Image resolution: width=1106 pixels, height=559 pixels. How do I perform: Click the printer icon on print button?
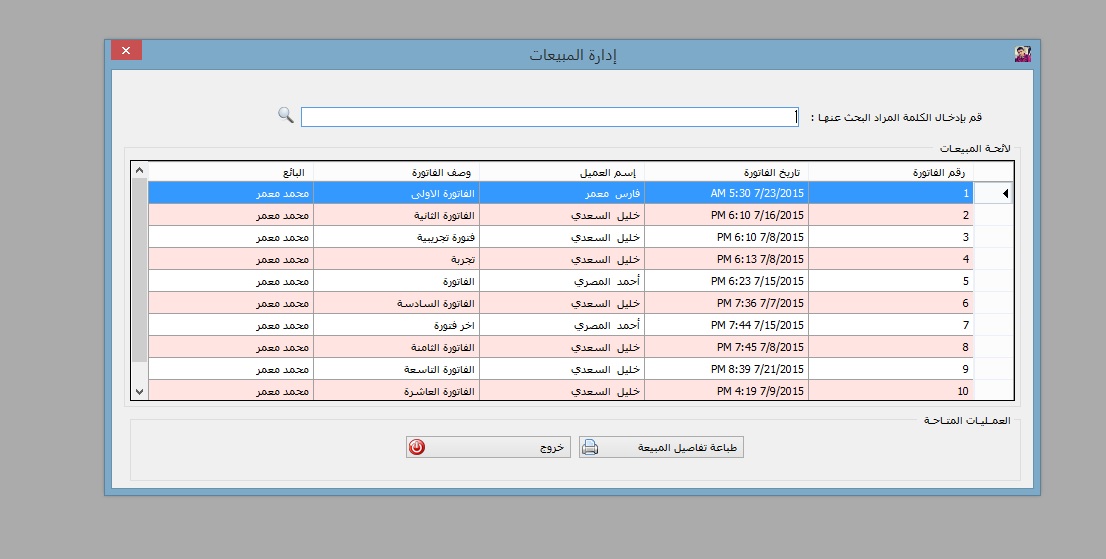click(590, 448)
